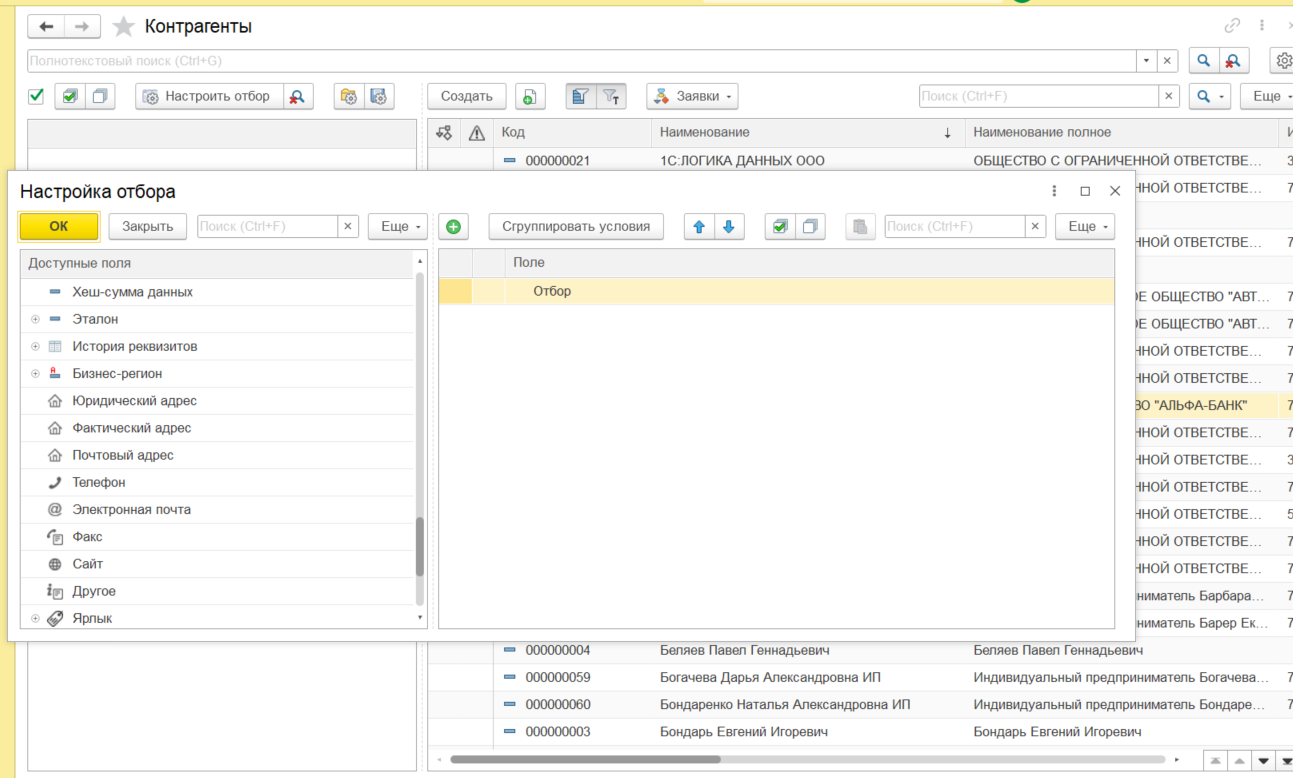Screen dimensions: 1293x778
Task: Open the dialog's three-dot options menu
Action: tap(1054, 191)
